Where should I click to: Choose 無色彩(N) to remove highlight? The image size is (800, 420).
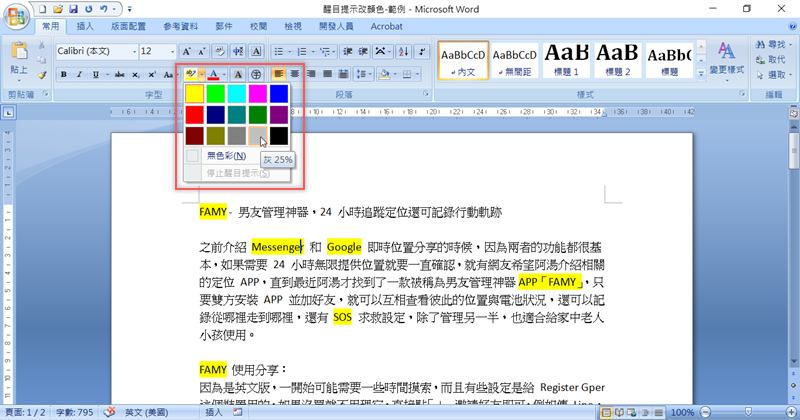(x=225, y=155)
